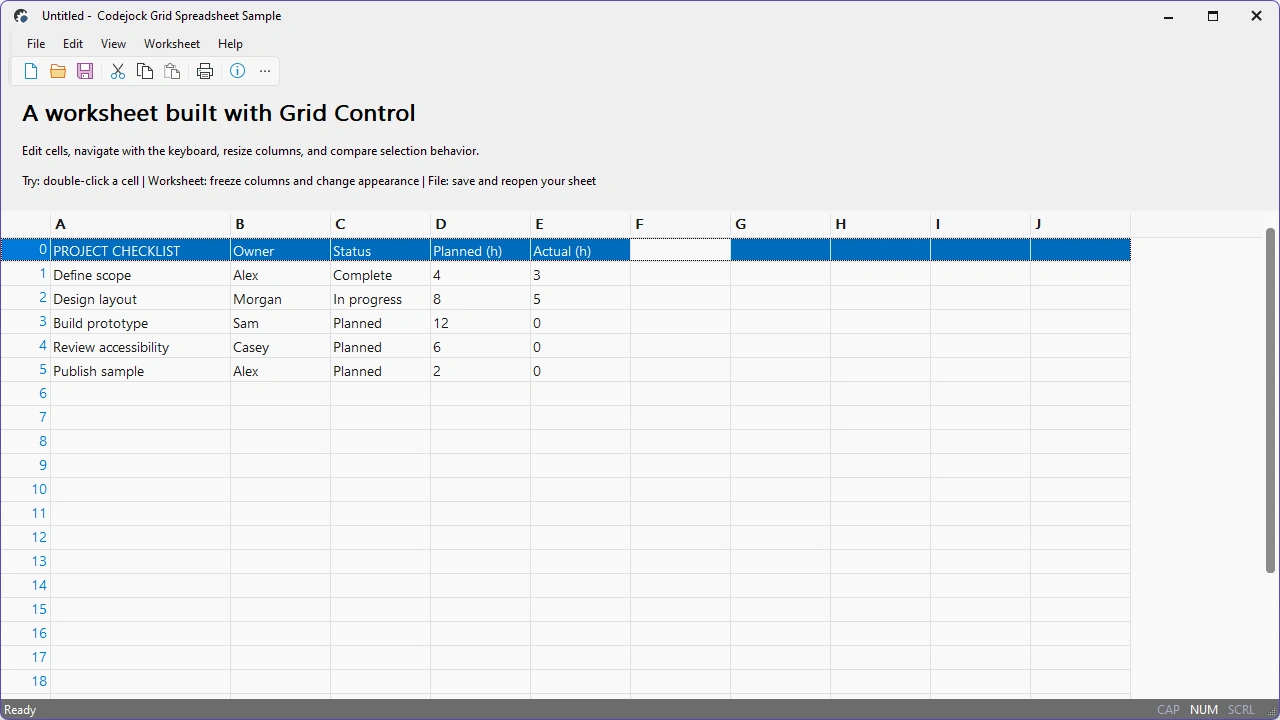Click the Cut scissors icon
Image resolution: width=1280 pixels, height=720 pixels.
[118, 71]
